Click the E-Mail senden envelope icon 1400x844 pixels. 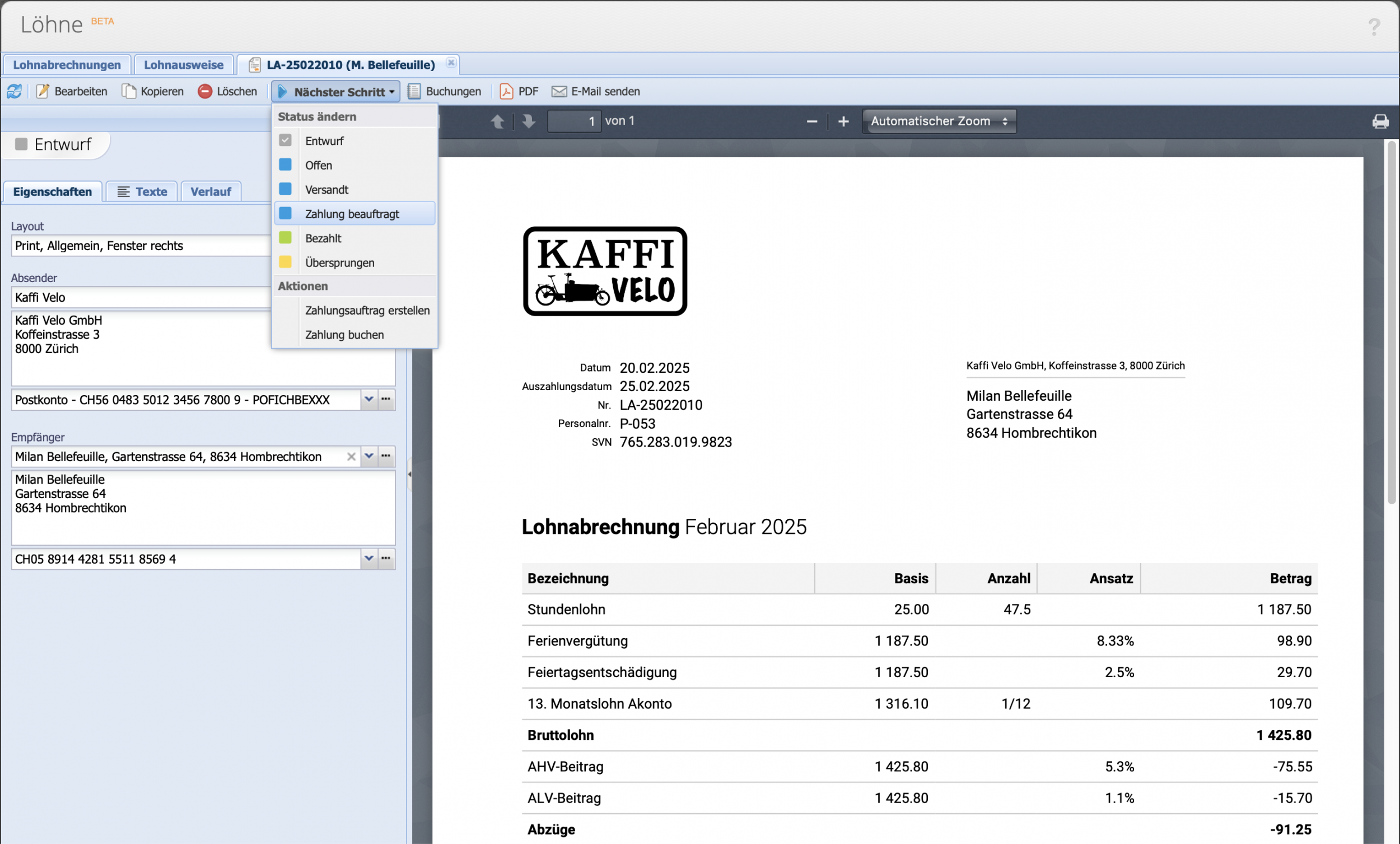(x=559, y=91)
